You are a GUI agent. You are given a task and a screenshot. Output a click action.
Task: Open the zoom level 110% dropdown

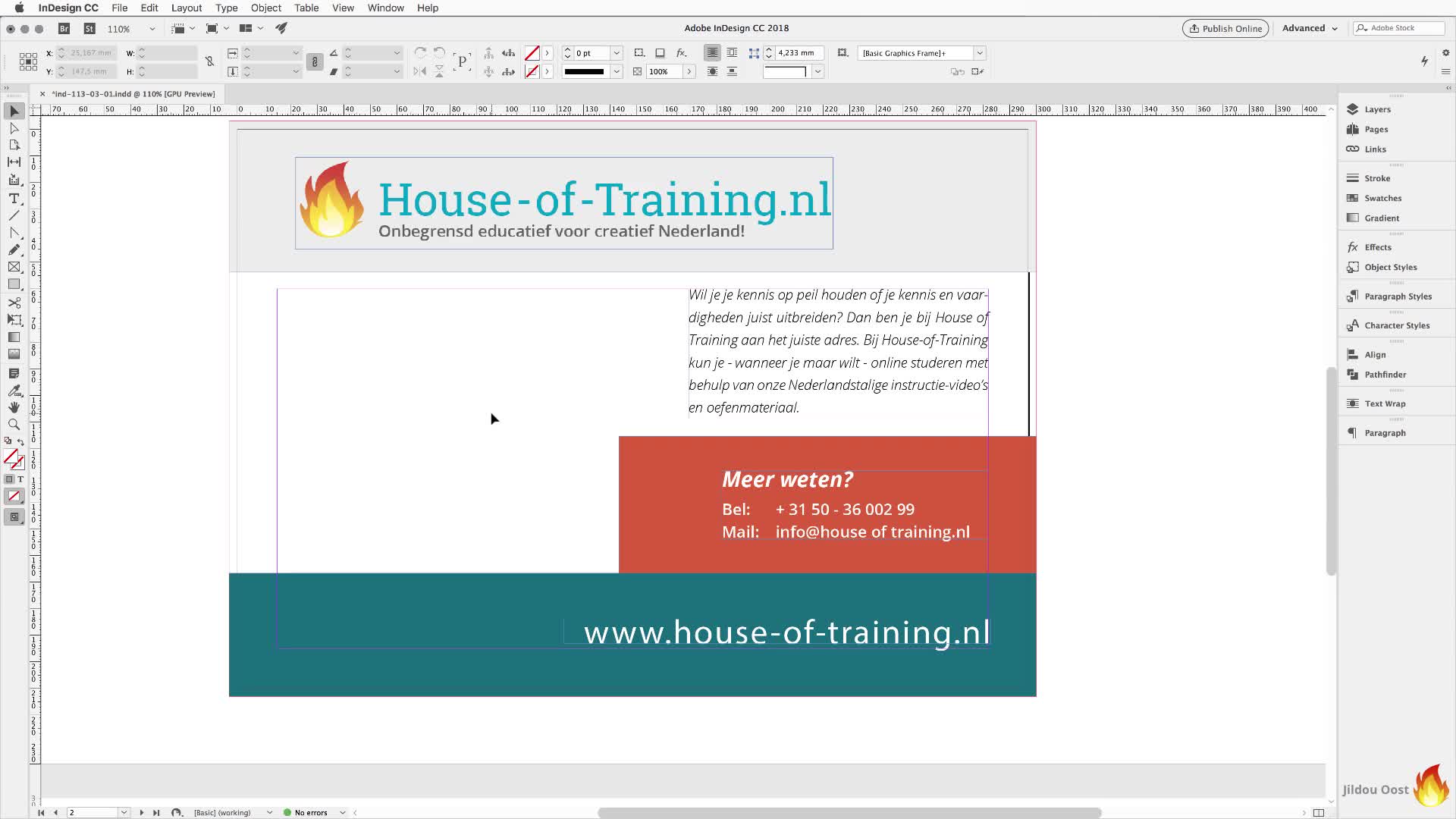[x=152, y=29]
